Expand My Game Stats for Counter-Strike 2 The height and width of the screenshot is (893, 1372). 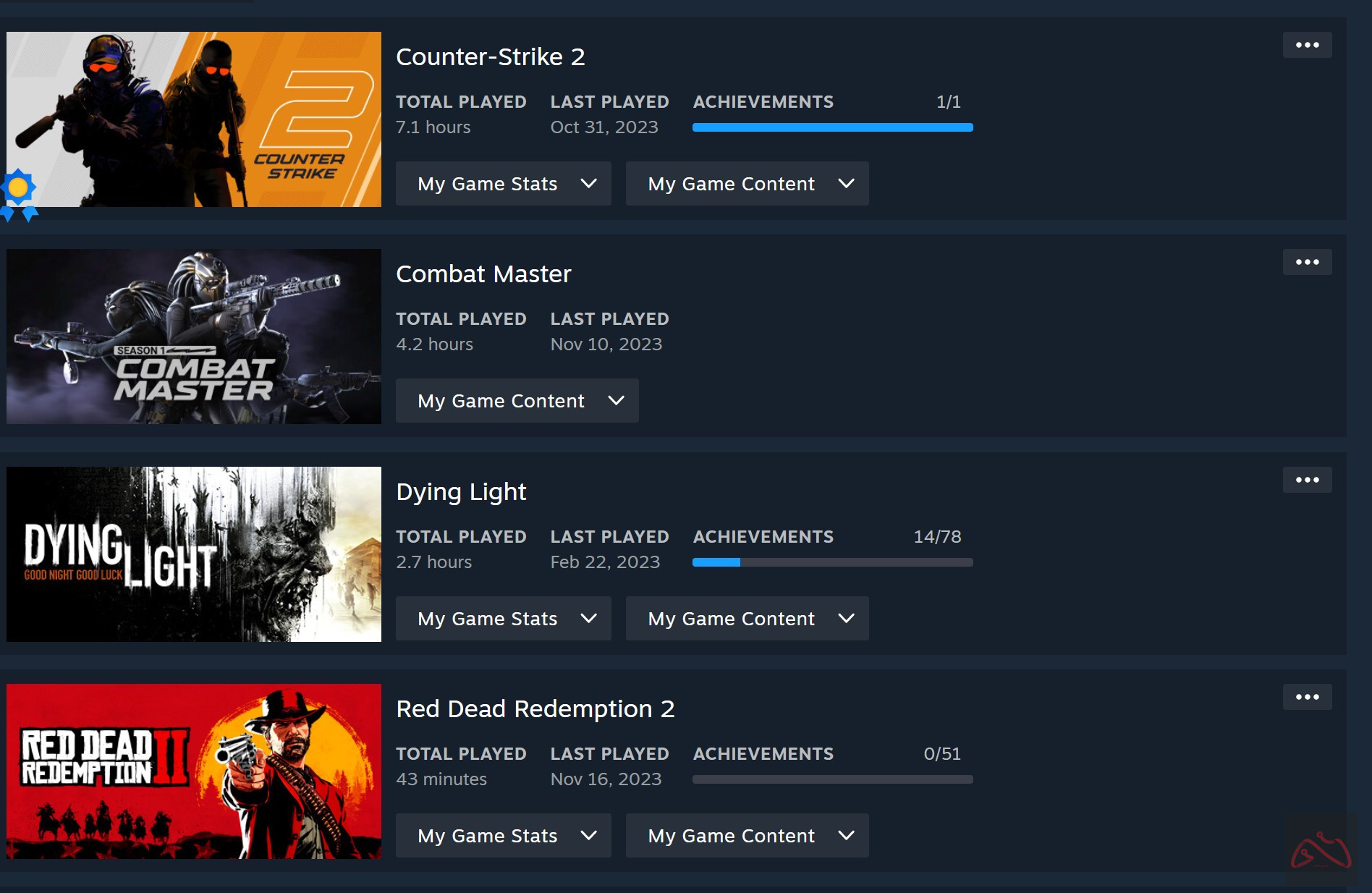(503, 184)
